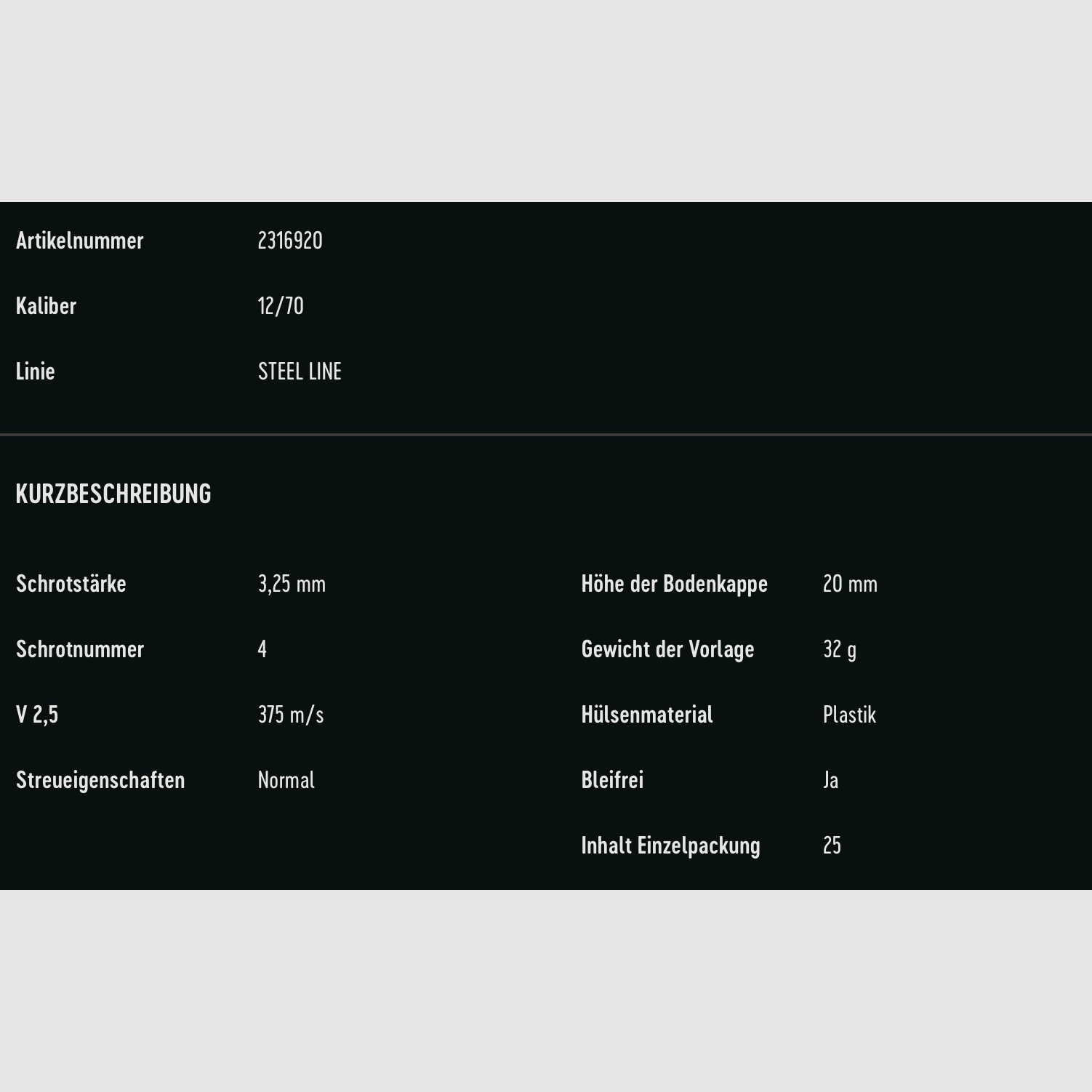Click the article number value 2316920
Image resolution: width=1092 pixels, height=1092 pixels.
click(290, 241)
